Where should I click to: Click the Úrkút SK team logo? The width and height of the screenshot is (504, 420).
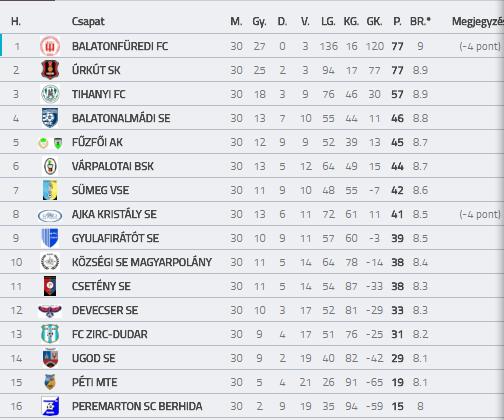coord(50,70)
